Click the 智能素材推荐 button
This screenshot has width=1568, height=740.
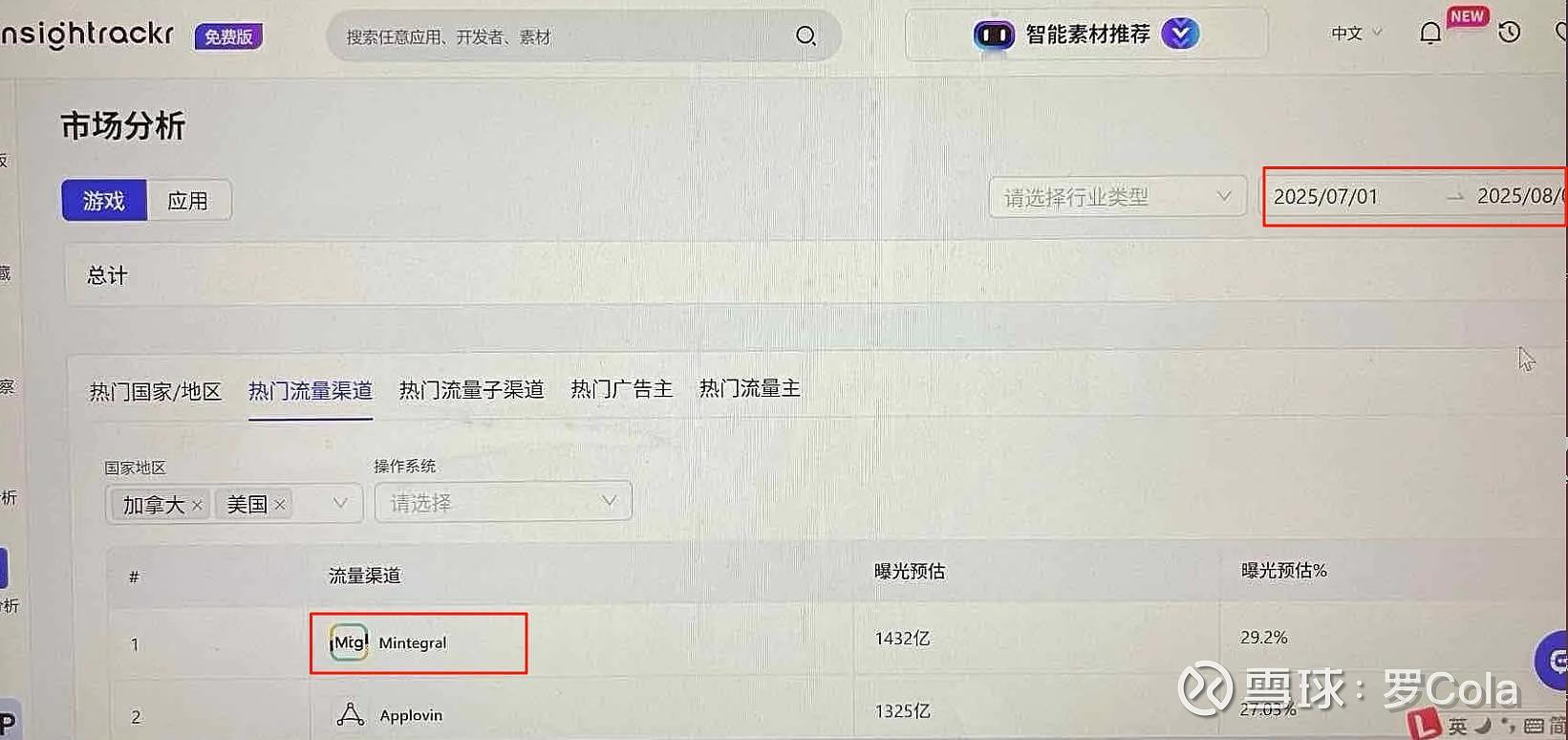(x=1086, y=35)
